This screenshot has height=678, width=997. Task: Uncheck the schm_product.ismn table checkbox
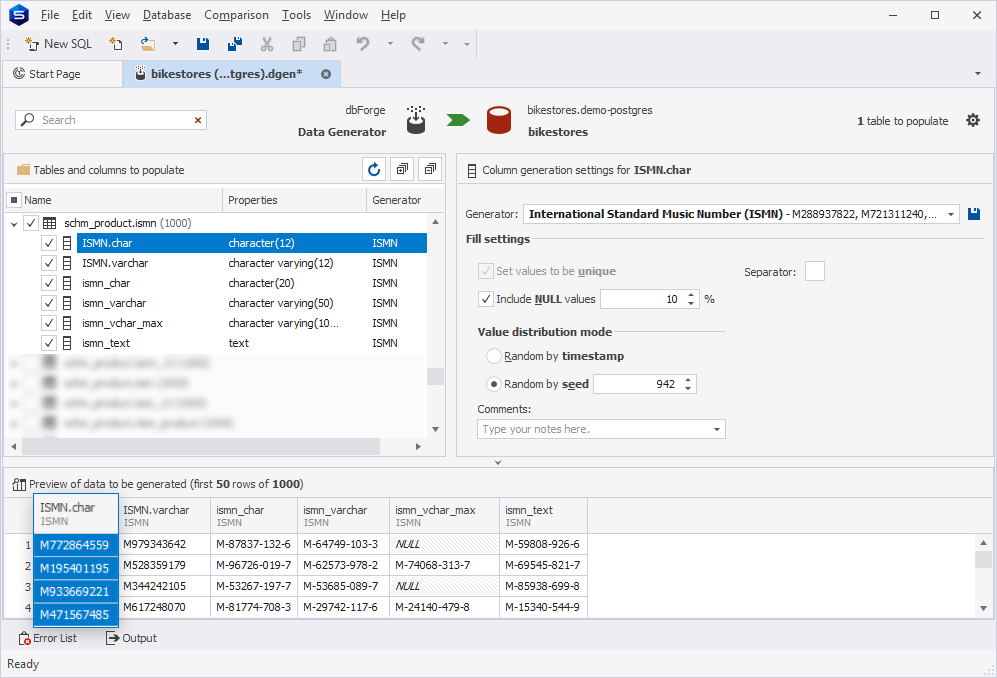pos(31,223)
